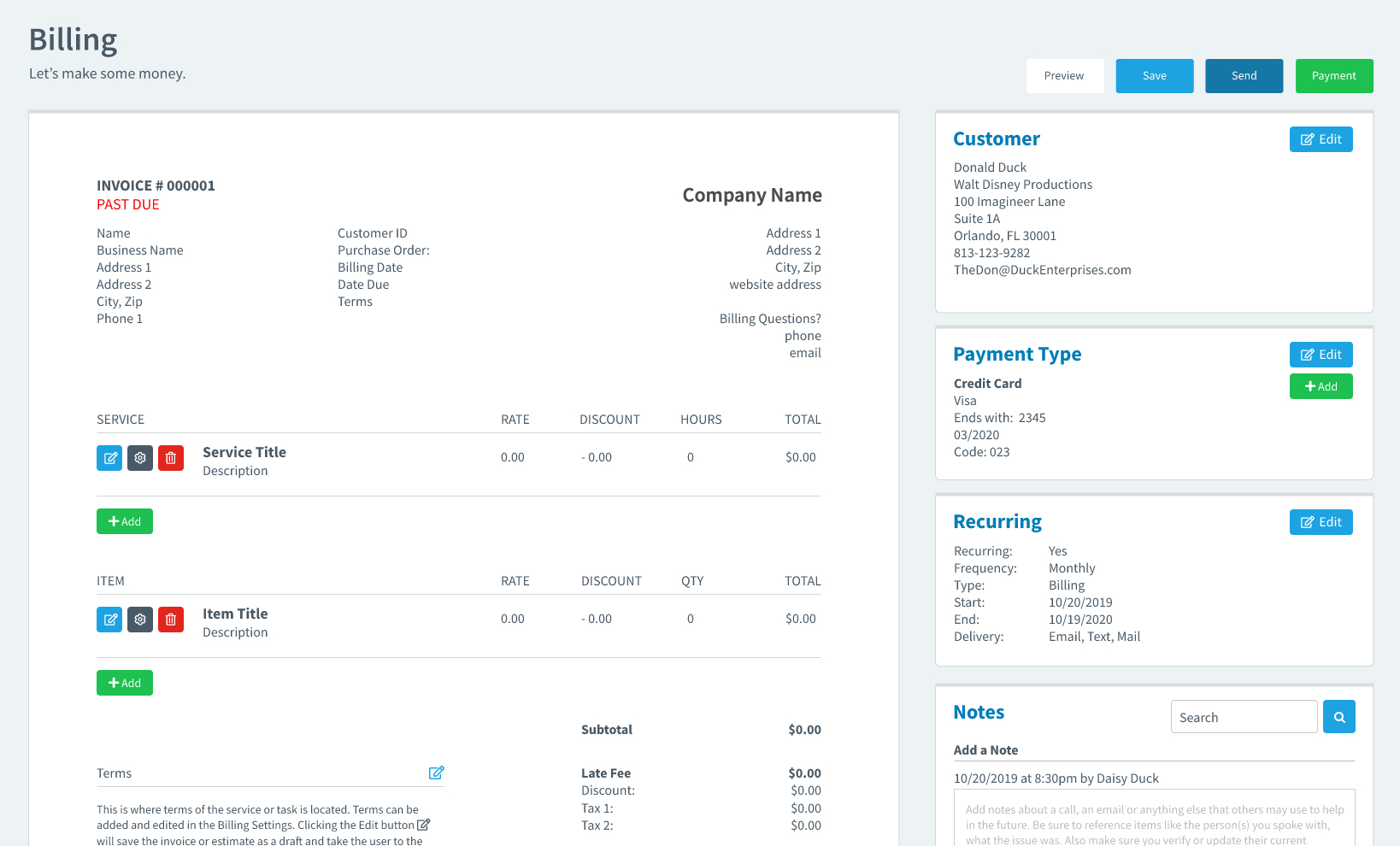Delete the Item Title row
Image resolution: width=1400 pixels, height=846 pixels.
point(171,620)
